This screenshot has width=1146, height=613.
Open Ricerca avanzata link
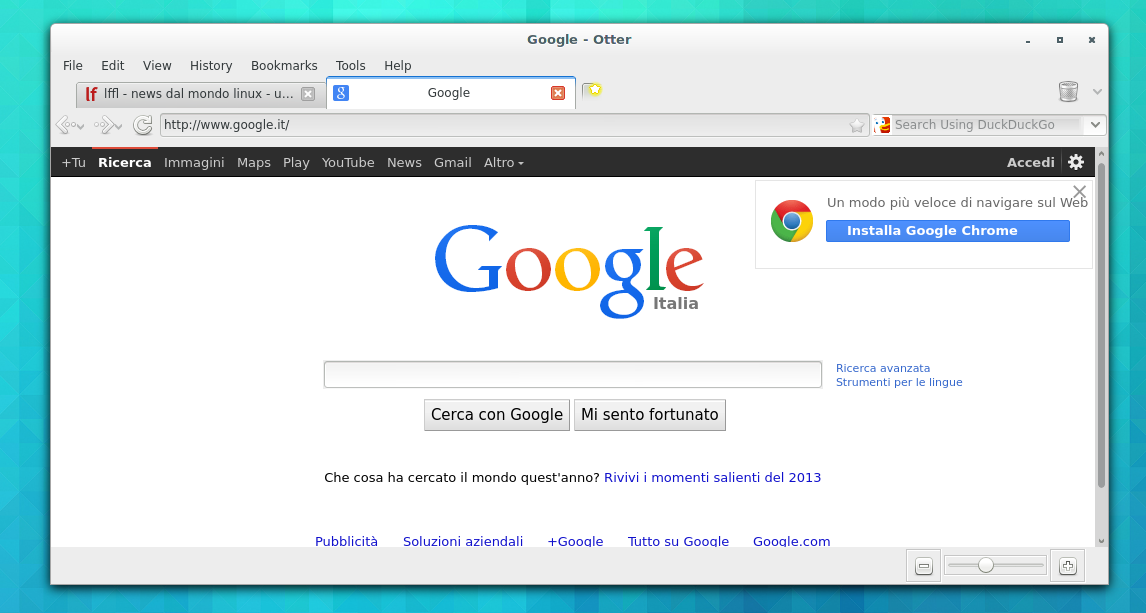coord(883,368)
